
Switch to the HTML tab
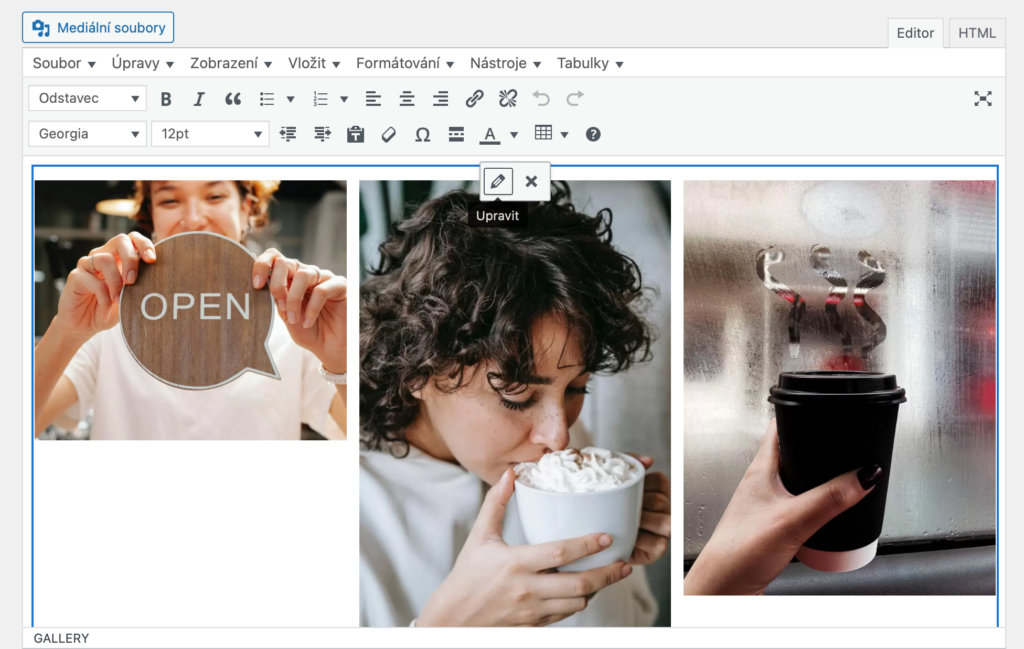(977, 33)
